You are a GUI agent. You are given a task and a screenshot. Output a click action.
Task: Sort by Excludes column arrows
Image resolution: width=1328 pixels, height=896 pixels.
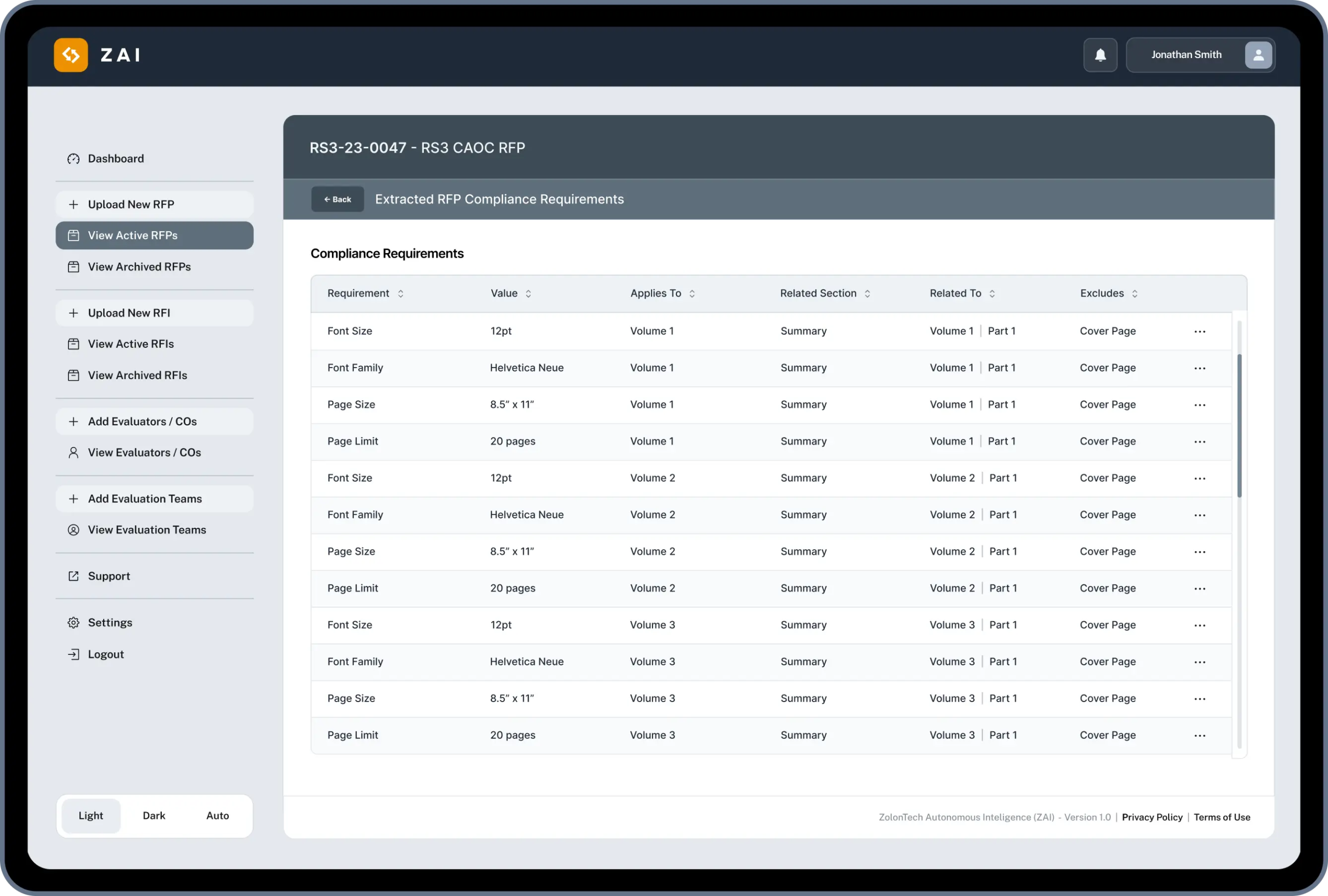pyautogui.click(x=1135, y=293)
